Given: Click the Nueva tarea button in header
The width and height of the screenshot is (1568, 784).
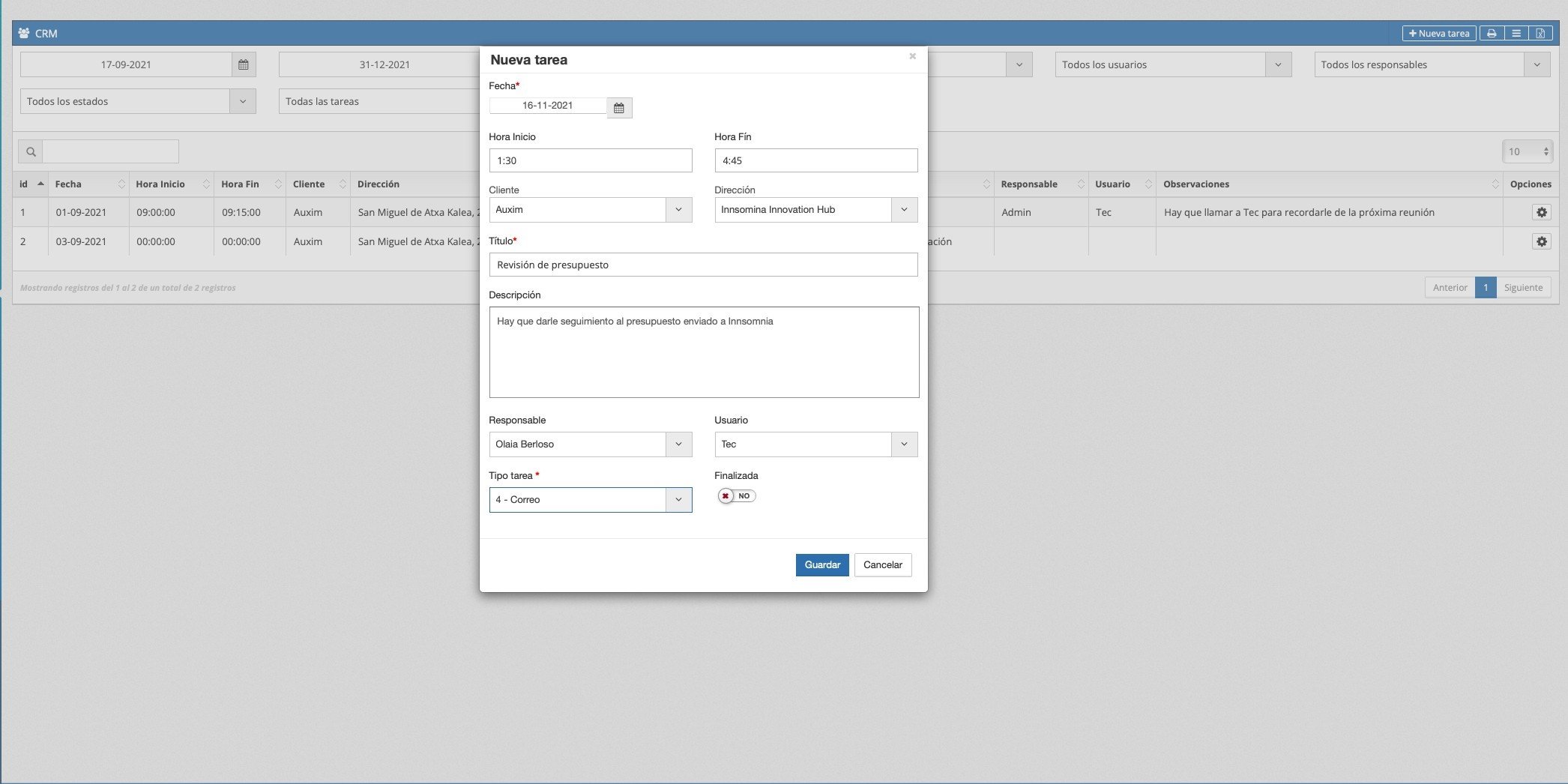Looking at the screenshot, I should coord(1438,34).
